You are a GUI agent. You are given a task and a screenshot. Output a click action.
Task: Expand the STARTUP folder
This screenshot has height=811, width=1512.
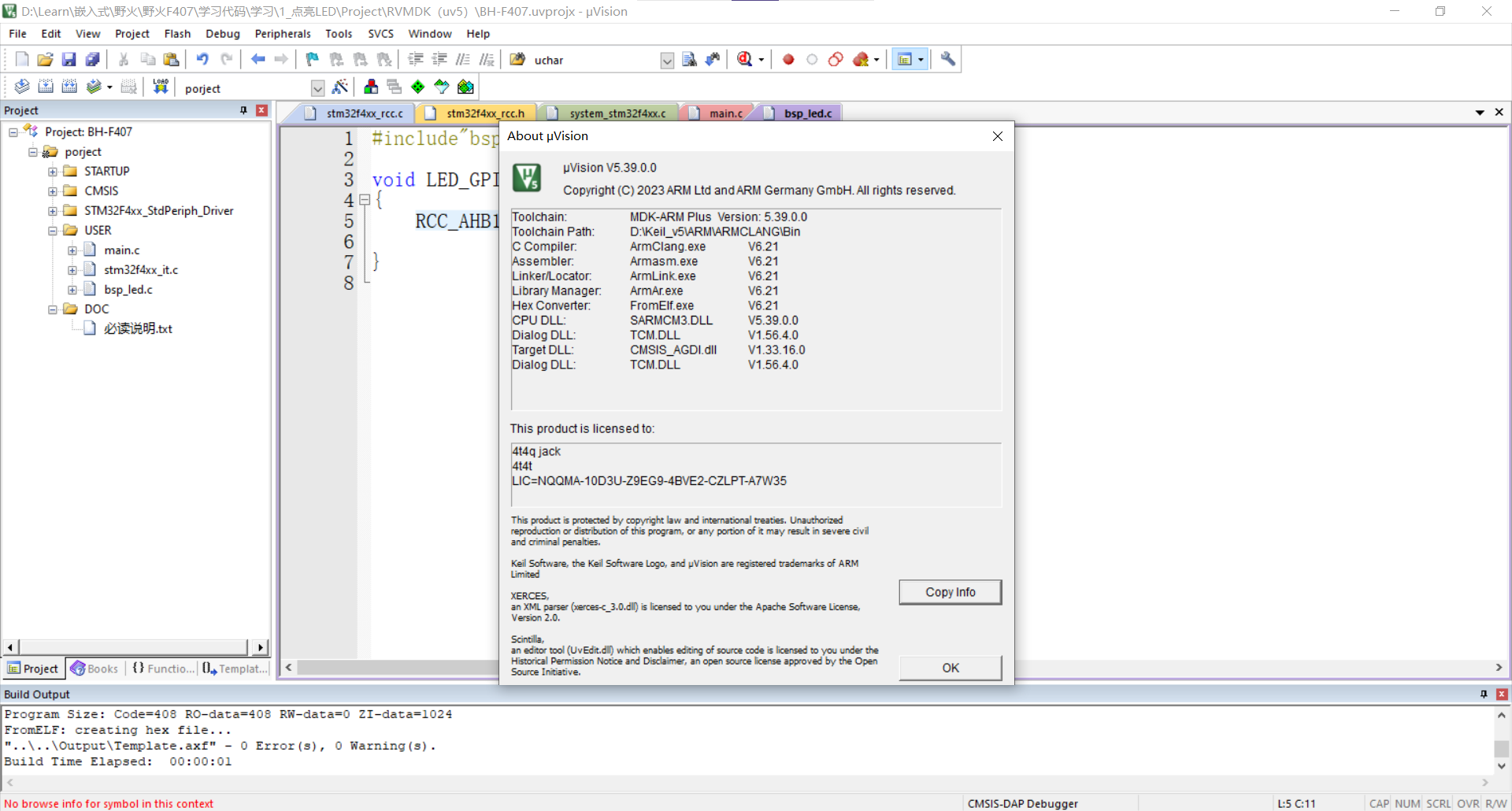click(x=53, y=172)
